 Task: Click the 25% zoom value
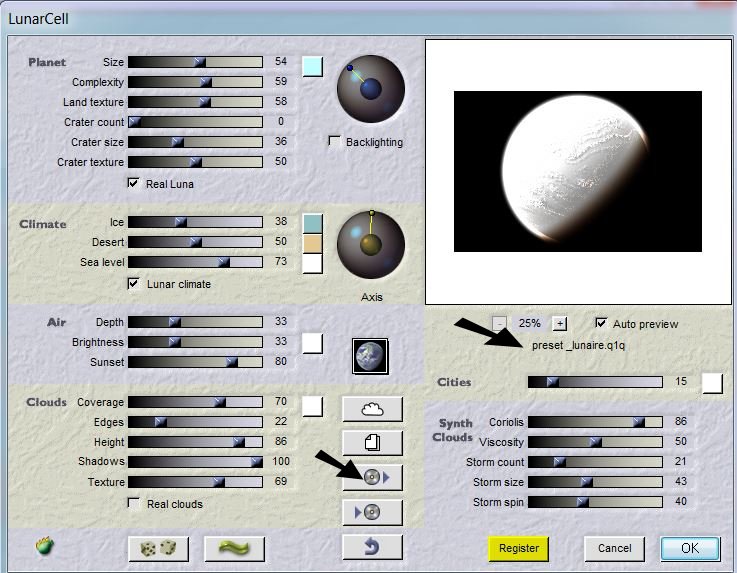(x=529, y=323)
